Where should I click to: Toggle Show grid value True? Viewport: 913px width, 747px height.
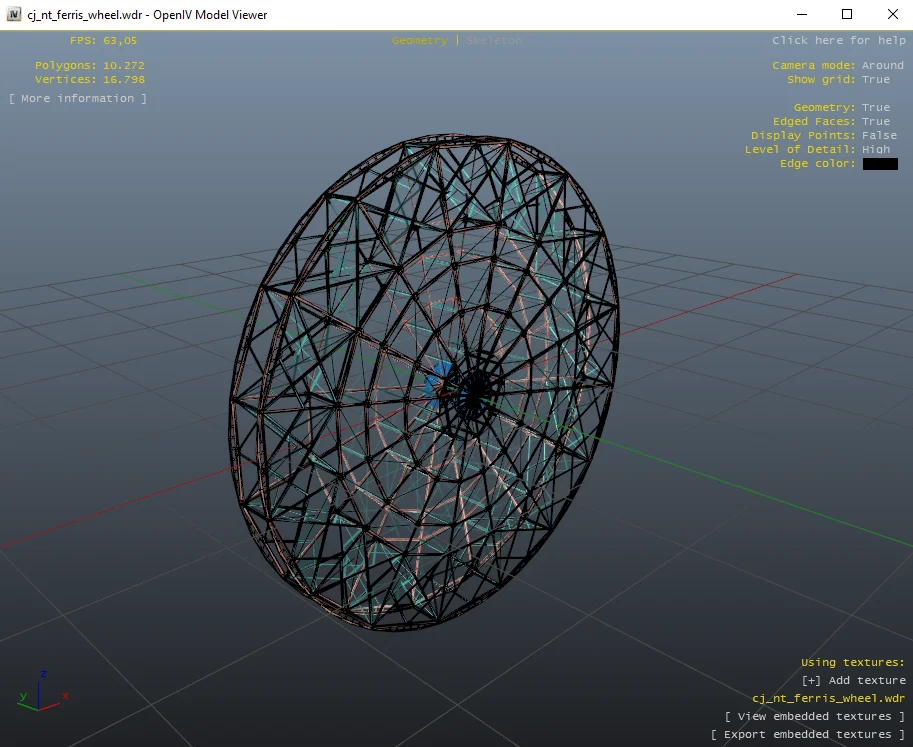click(x=875, y=79)
